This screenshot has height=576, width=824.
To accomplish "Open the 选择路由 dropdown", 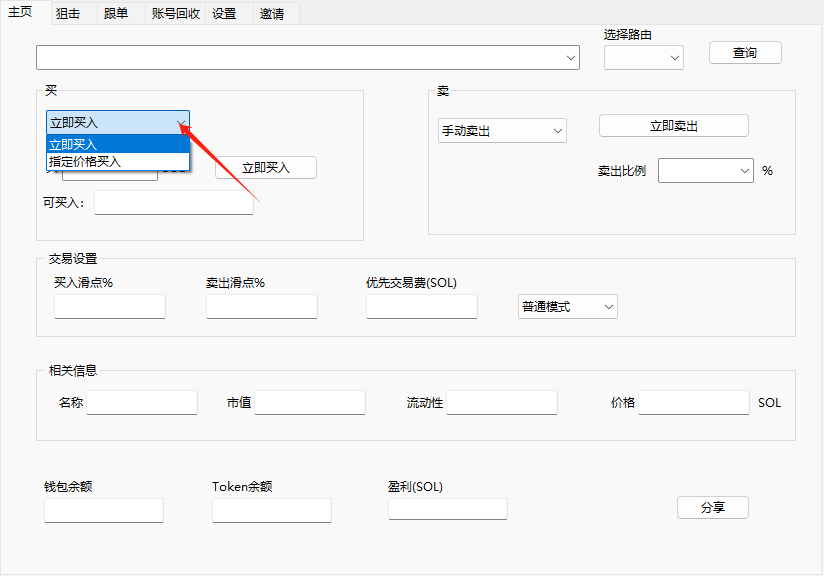I will pos(644,58).
